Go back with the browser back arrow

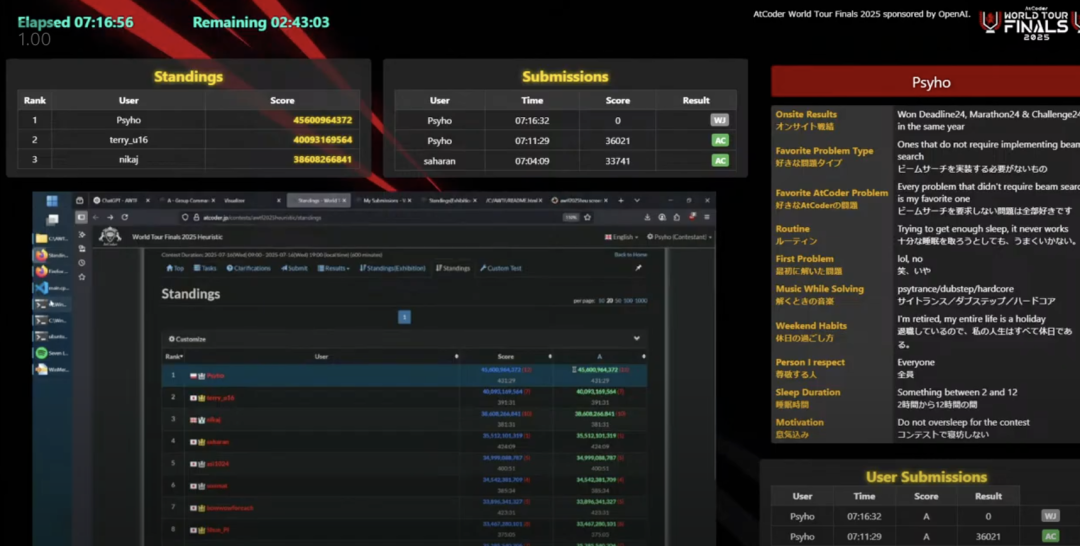[x=96, y=217]
